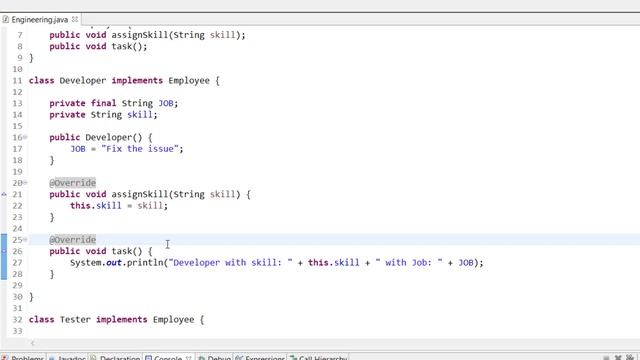The height and width of the screenshot is (360, 640).
Task: Click the left arrow of horizontal scrollbar
Action: [33, 343]
